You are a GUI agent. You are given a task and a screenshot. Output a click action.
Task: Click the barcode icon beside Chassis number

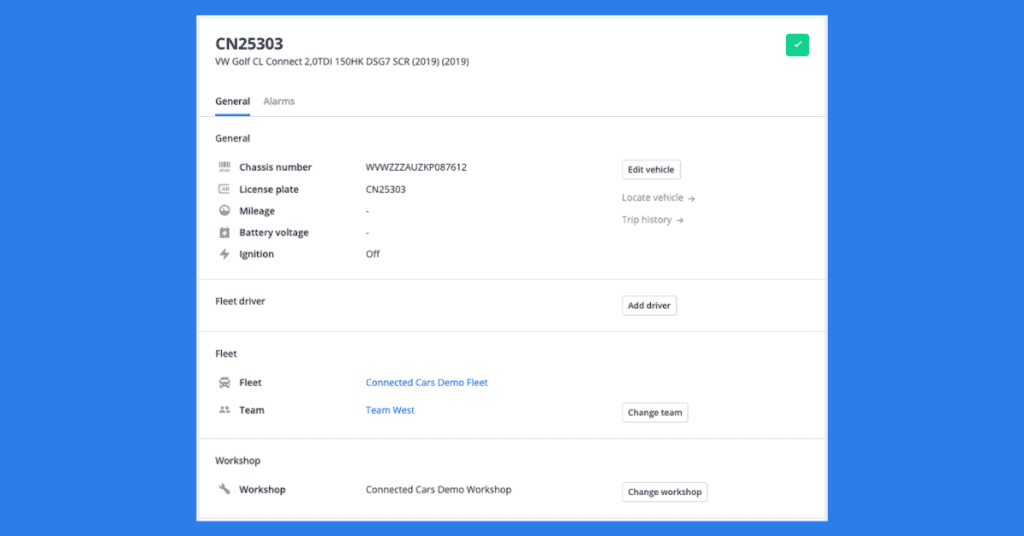coord(225,167)
